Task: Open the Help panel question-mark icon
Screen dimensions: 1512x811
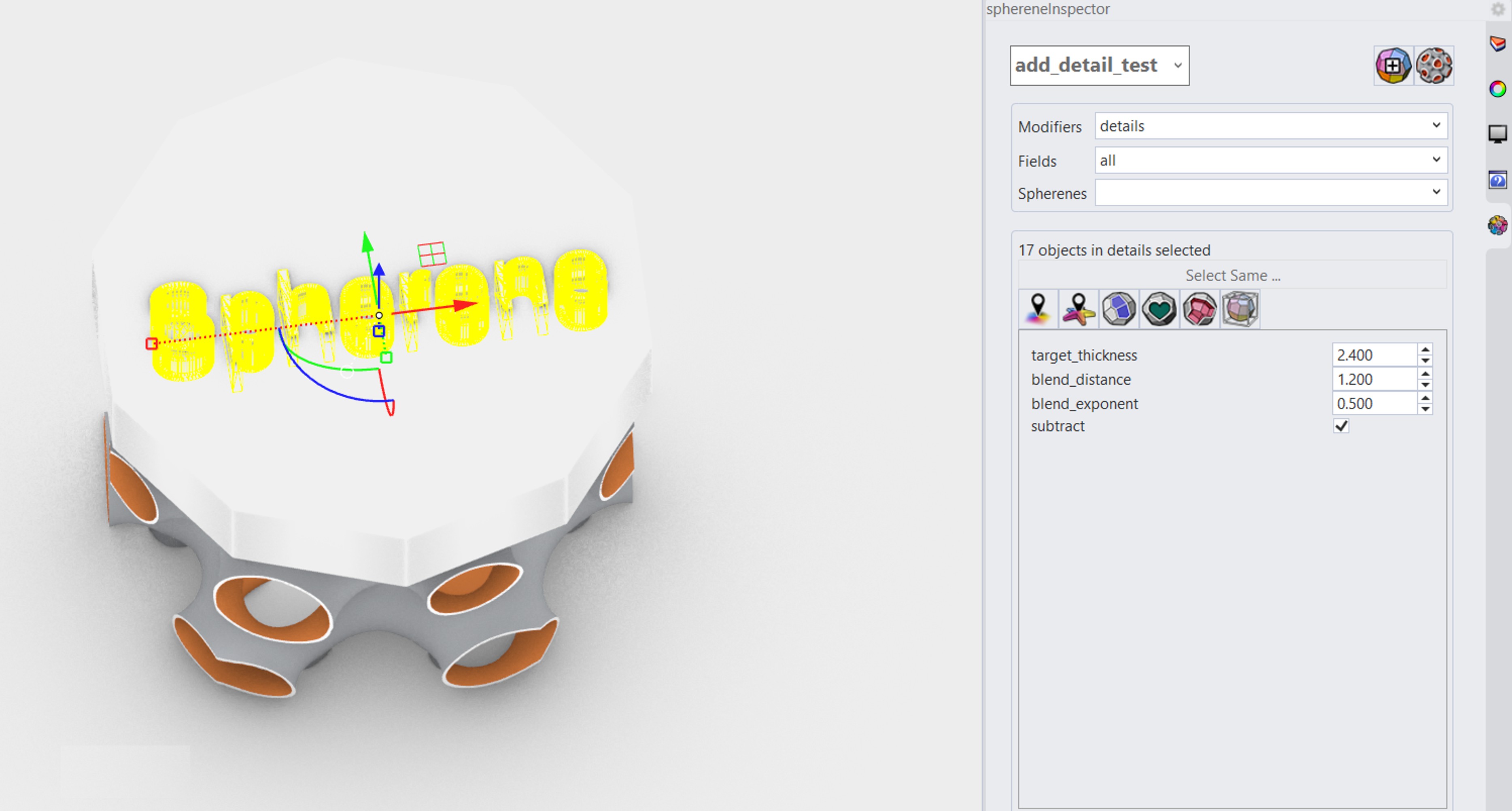Action: tap(1497, 180)
